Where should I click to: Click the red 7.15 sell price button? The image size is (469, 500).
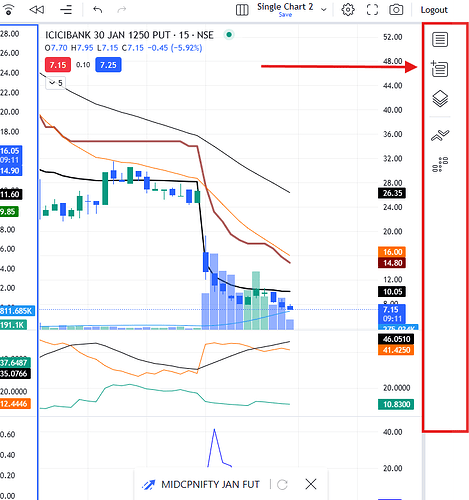coord(58,65)
